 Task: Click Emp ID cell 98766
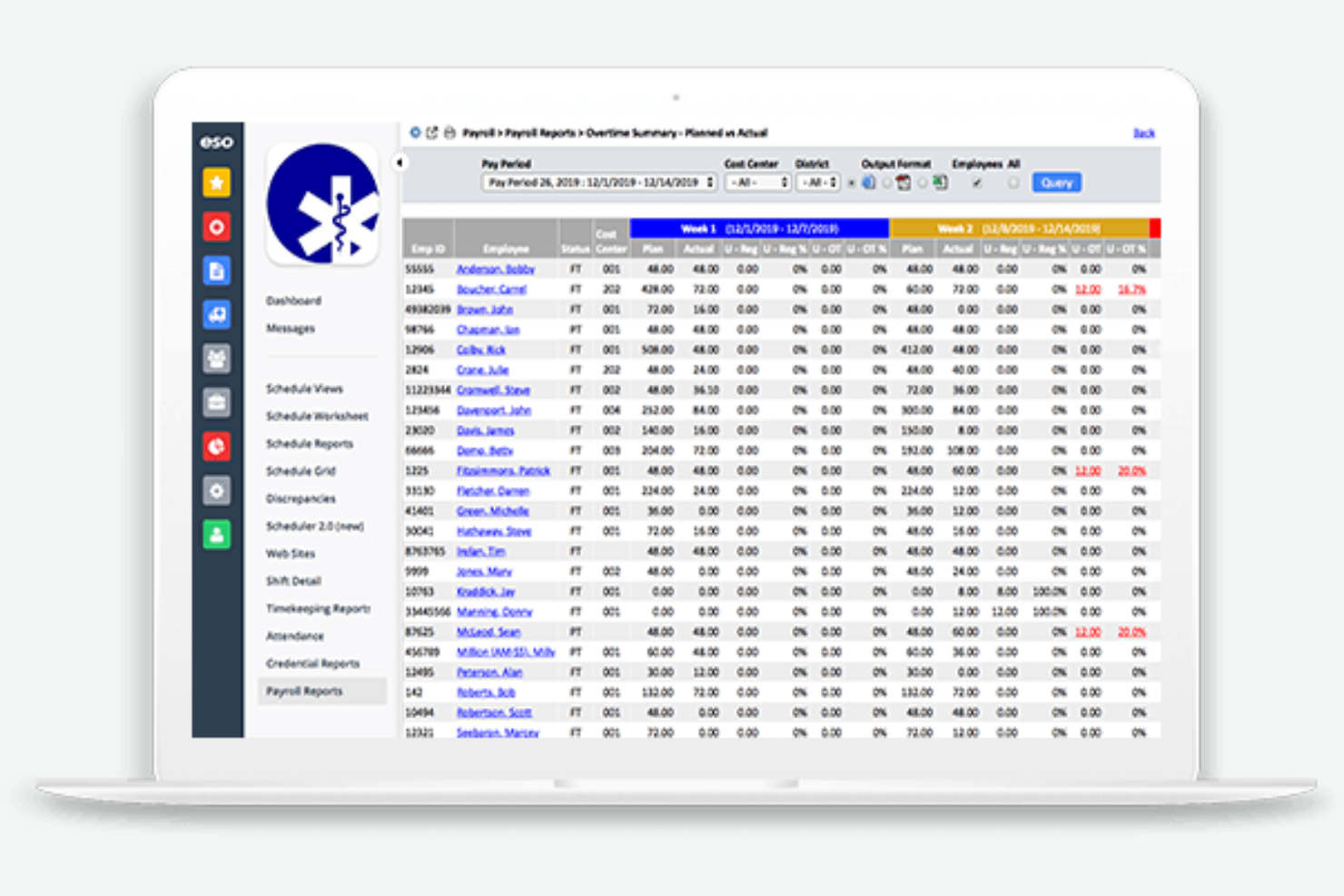(419, 330)
